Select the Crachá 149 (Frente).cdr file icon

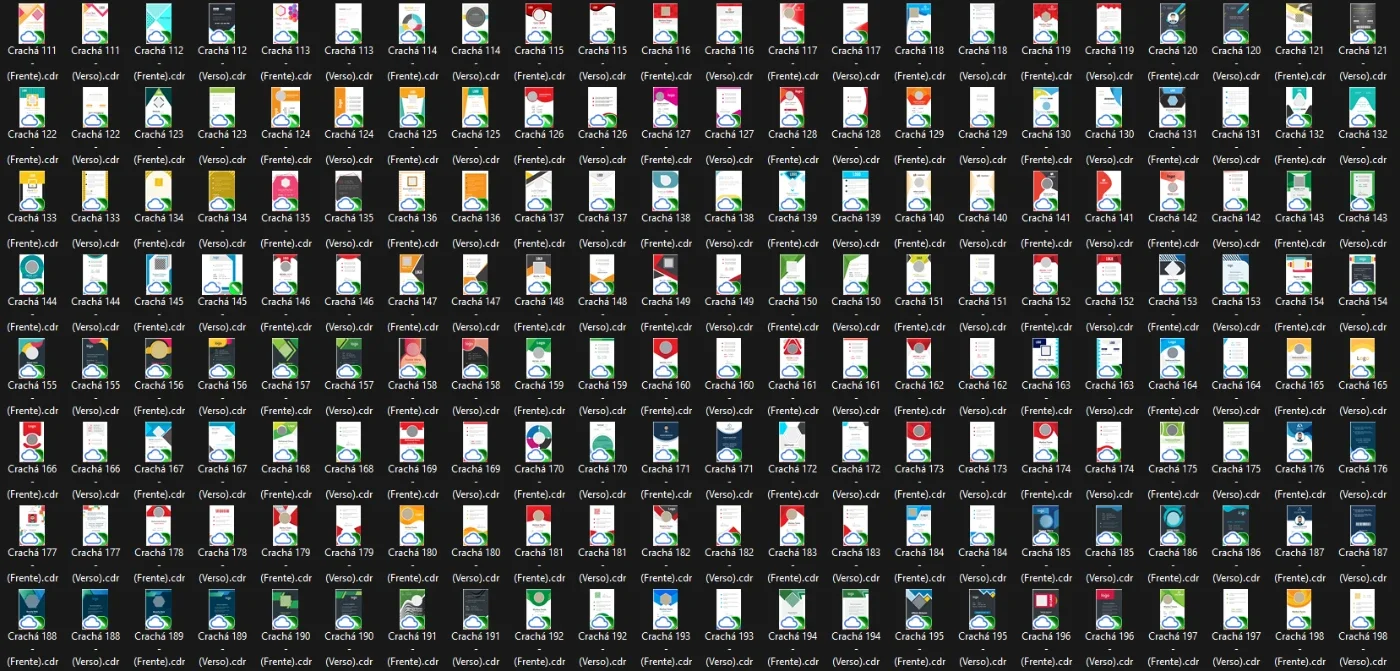[x=665, y=273]
